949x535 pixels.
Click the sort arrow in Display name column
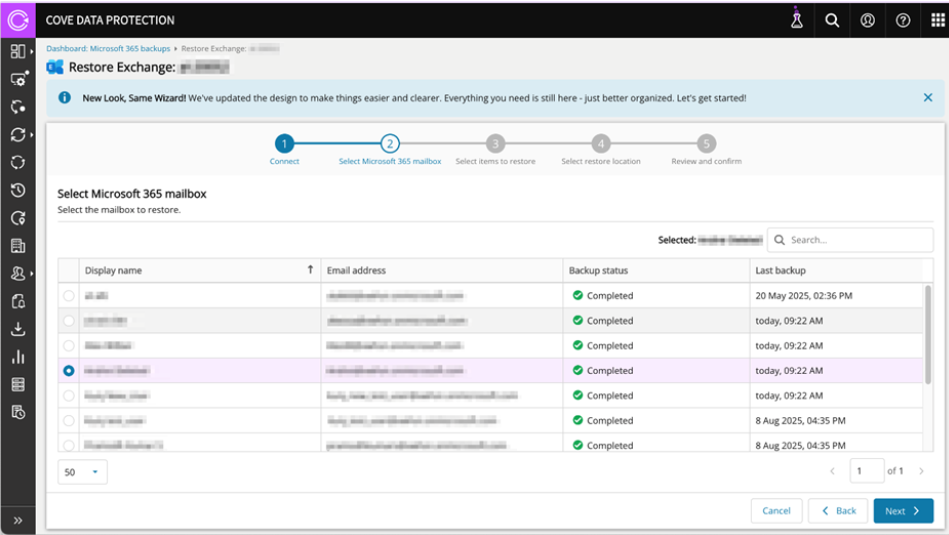point(310,270)
